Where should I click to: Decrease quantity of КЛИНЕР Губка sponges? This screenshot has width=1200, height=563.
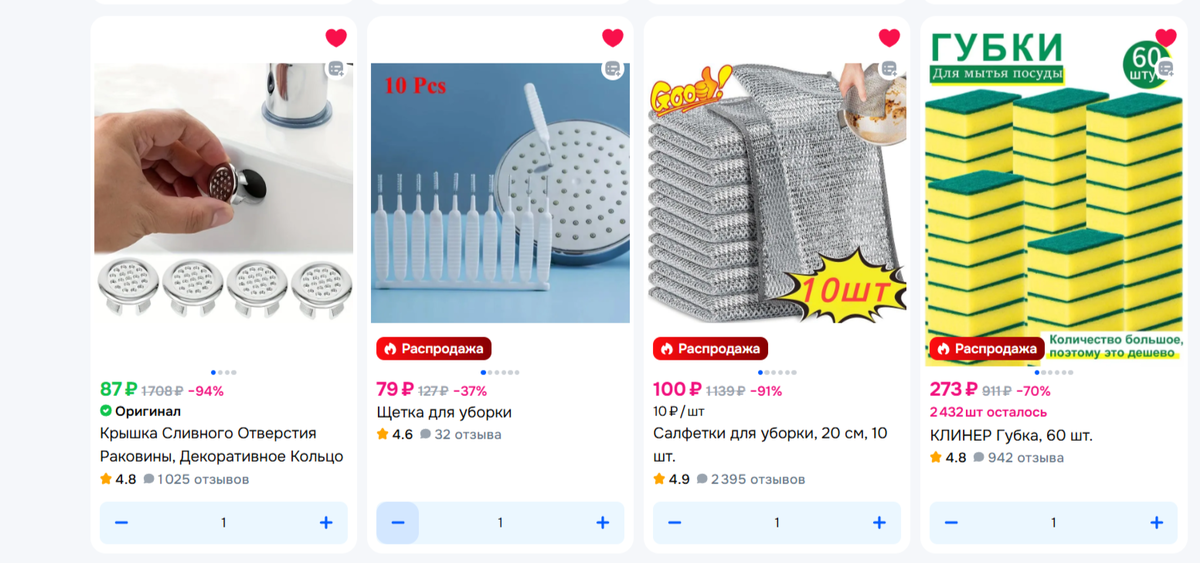951,523
